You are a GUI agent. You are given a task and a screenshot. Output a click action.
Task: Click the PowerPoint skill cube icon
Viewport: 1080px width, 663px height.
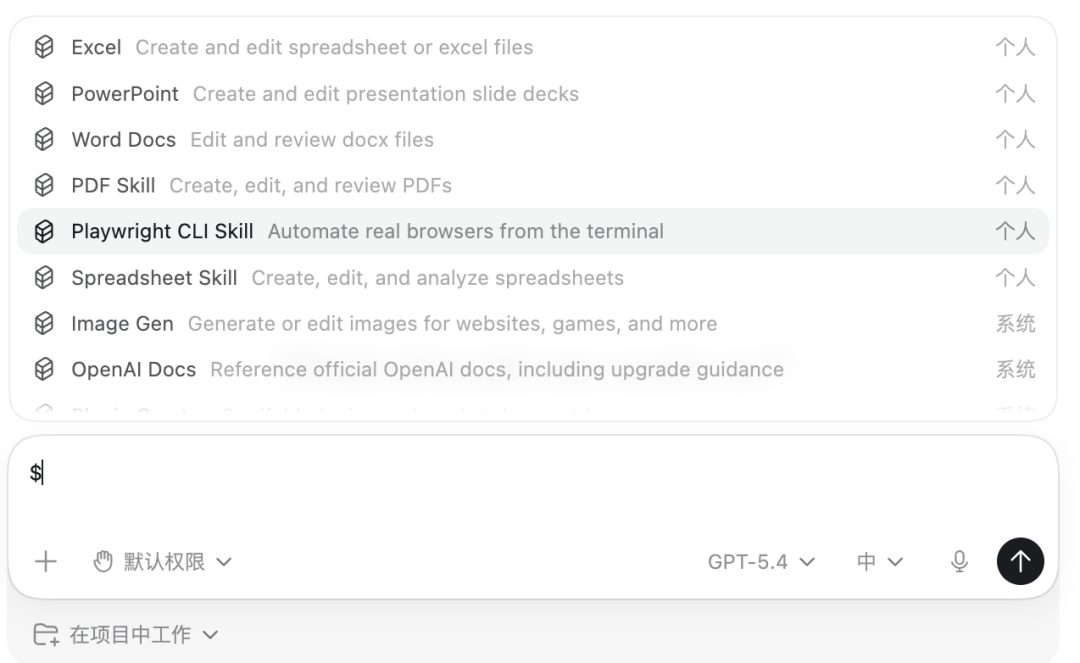pos(43,94)
